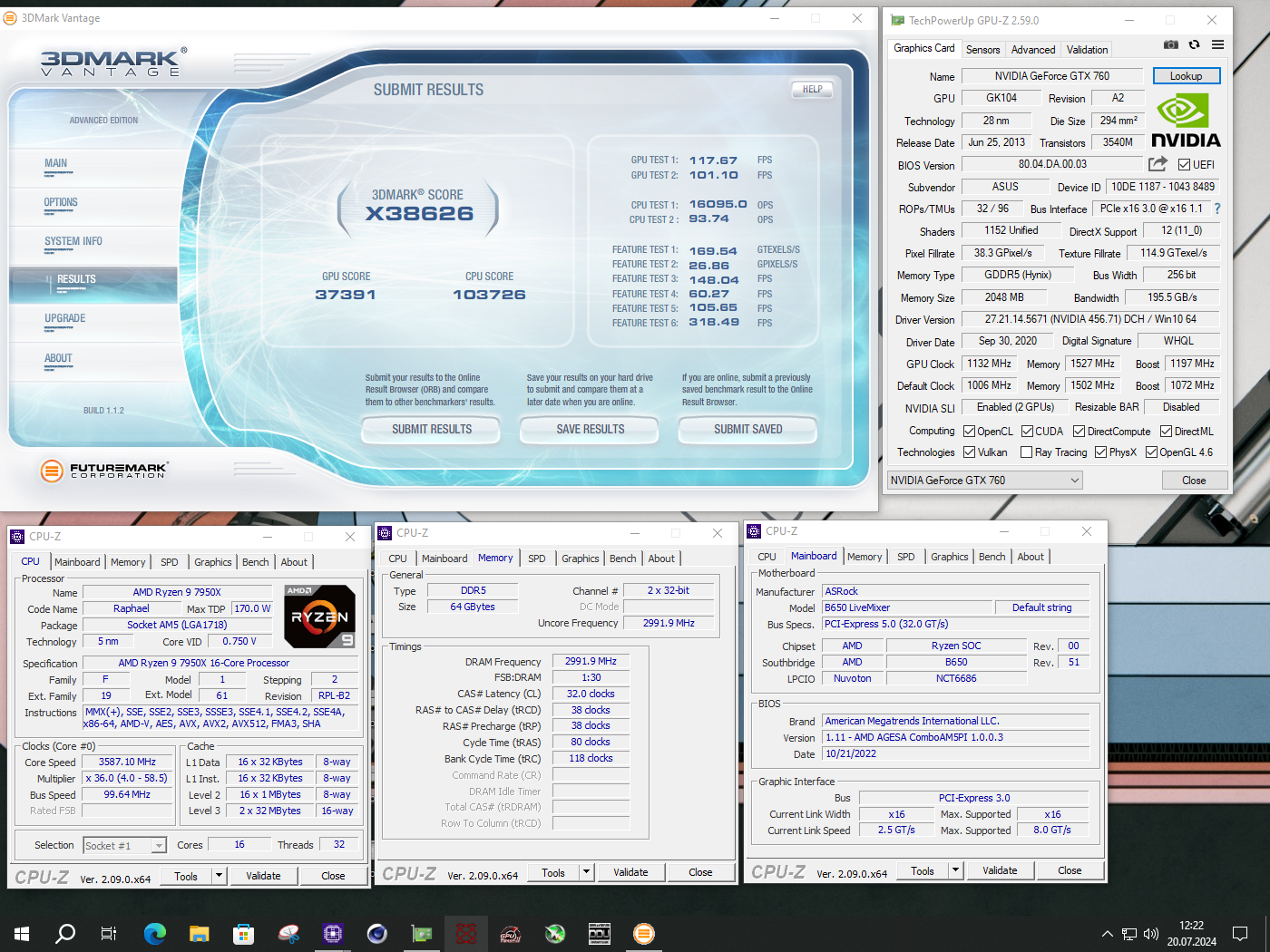Toggle the DirectML checkbox
This screenshot has height=952, width=1270.
(1166, 432)
